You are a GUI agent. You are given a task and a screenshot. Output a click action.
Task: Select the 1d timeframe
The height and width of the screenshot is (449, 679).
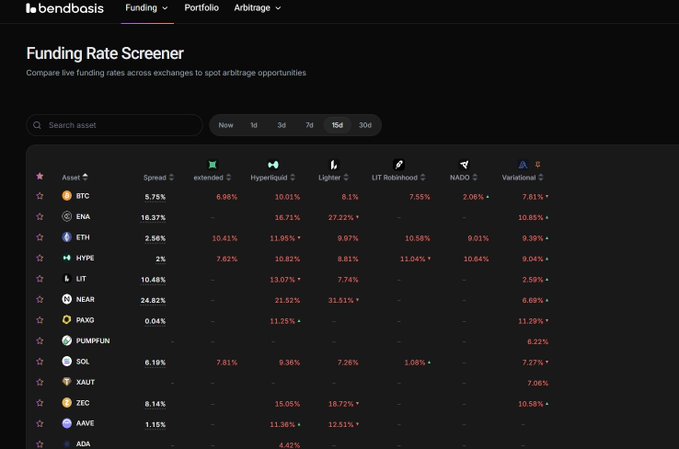tap(254, 125)
